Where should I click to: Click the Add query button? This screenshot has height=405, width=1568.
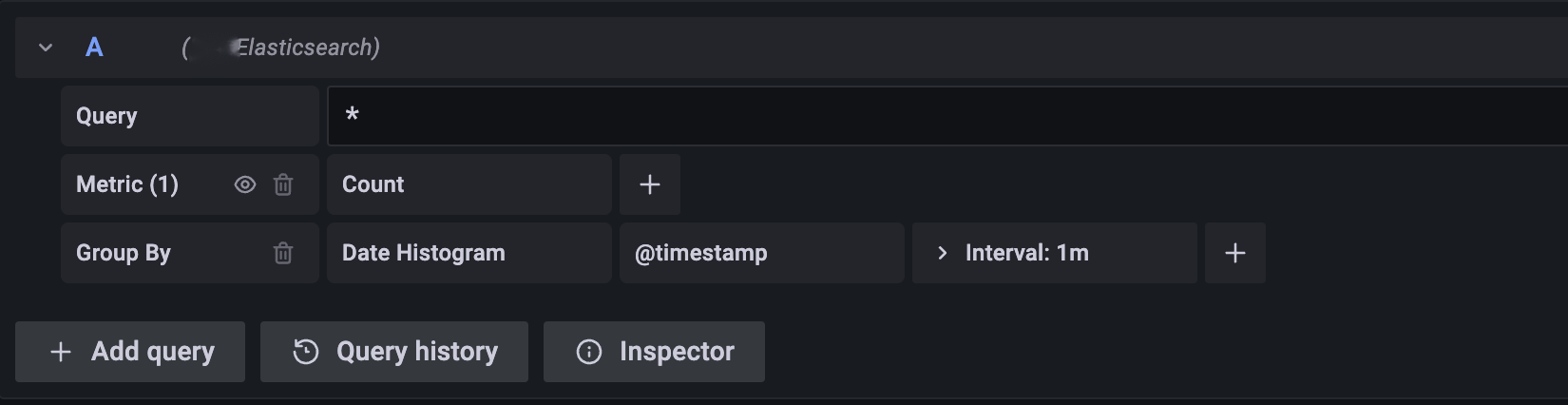(130, 352)
